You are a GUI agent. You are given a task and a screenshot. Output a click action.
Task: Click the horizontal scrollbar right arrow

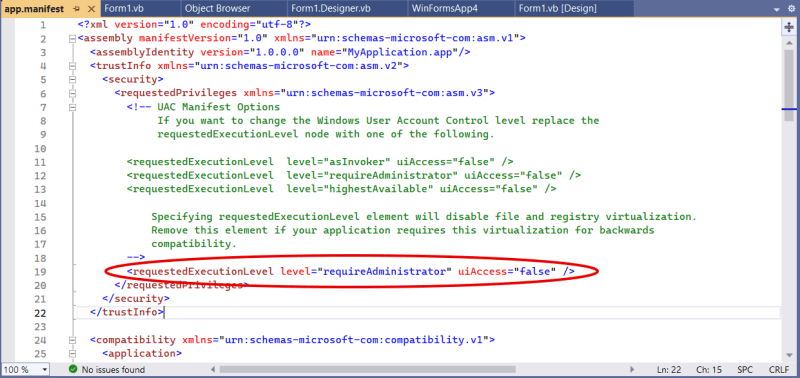point(632,369)
